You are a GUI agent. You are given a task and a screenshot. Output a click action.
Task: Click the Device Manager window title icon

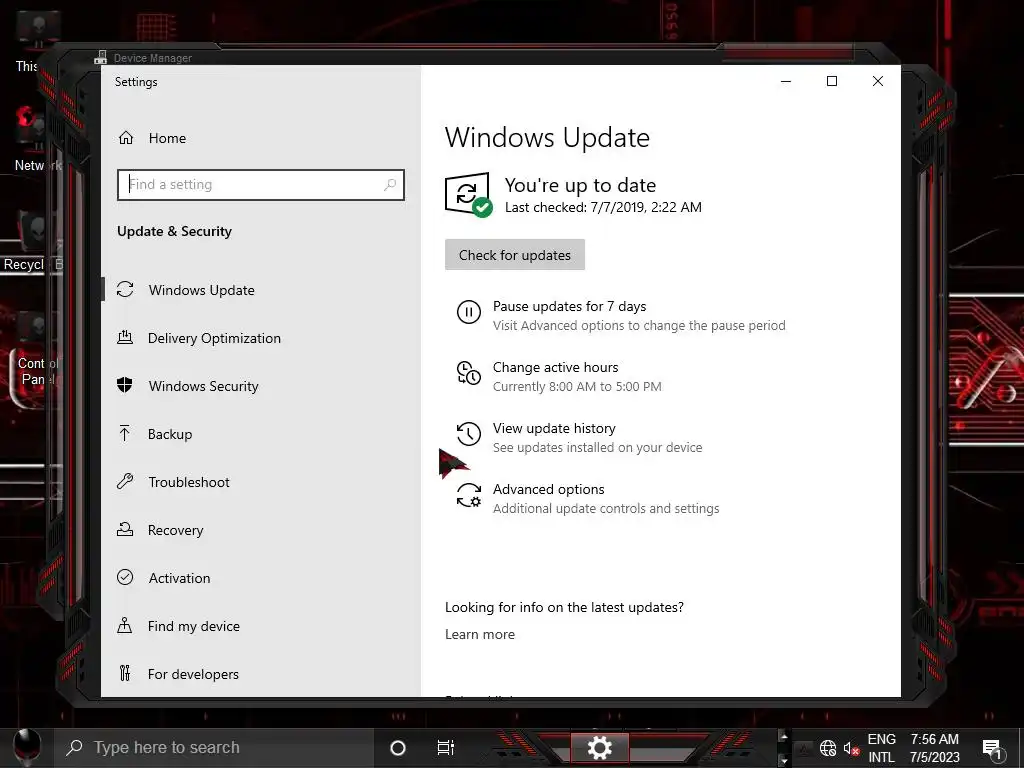[101, 57]
